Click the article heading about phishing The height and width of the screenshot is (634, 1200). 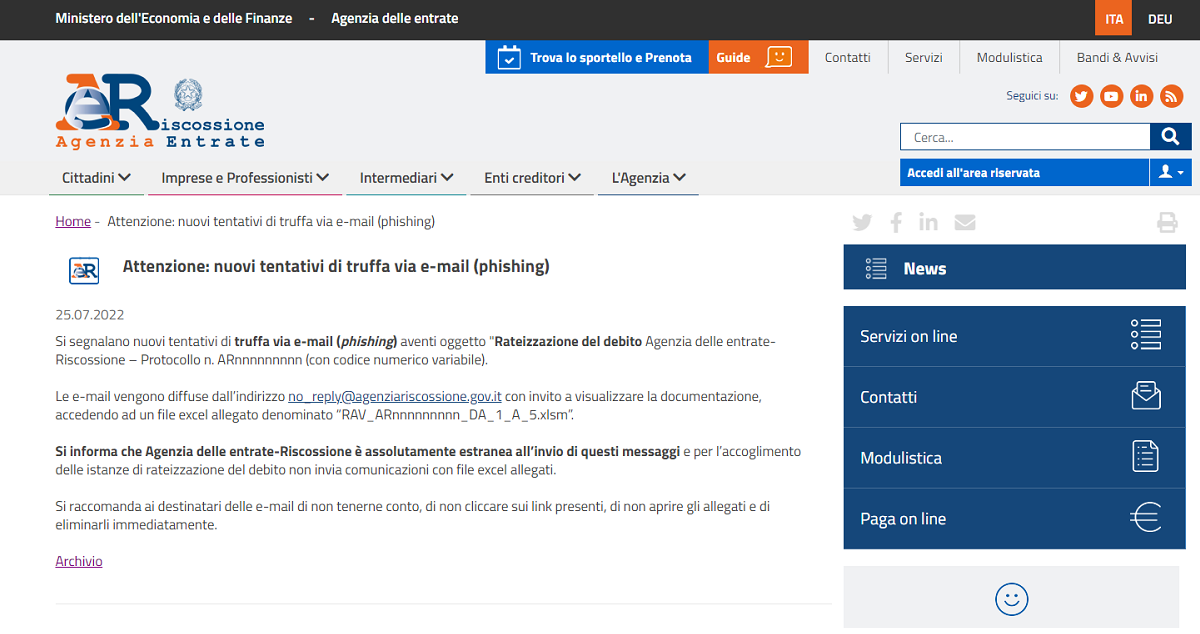pos(336,267)
